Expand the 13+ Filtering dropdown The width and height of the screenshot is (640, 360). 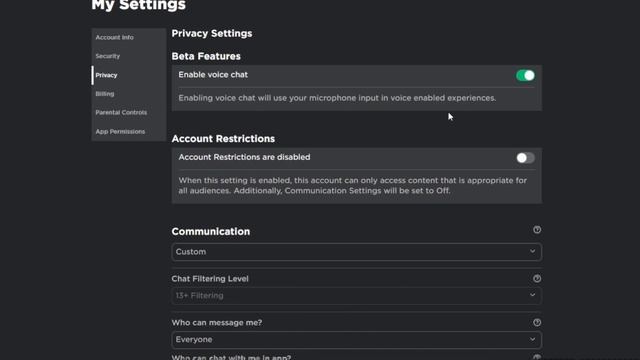pyautogui.click(x=356, y=296)
